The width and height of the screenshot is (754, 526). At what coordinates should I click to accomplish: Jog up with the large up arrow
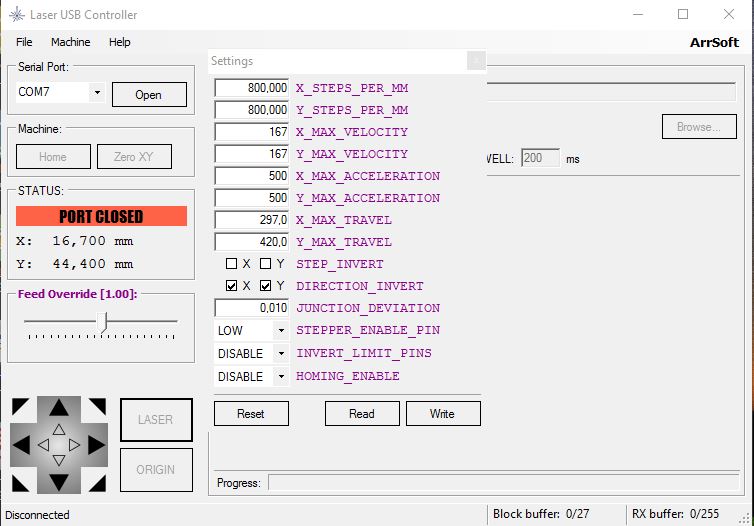[59, 408]
